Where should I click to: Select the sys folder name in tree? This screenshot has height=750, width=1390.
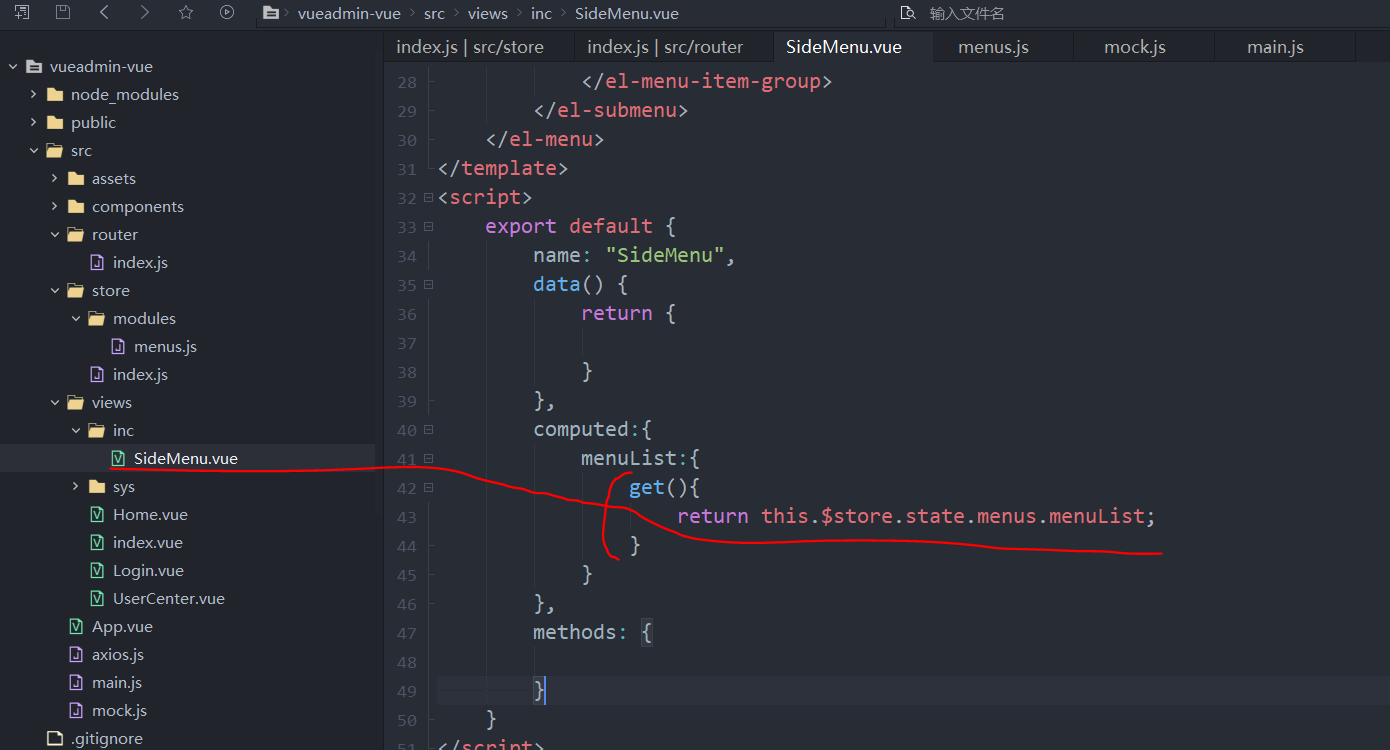click(x=124, y=487)
